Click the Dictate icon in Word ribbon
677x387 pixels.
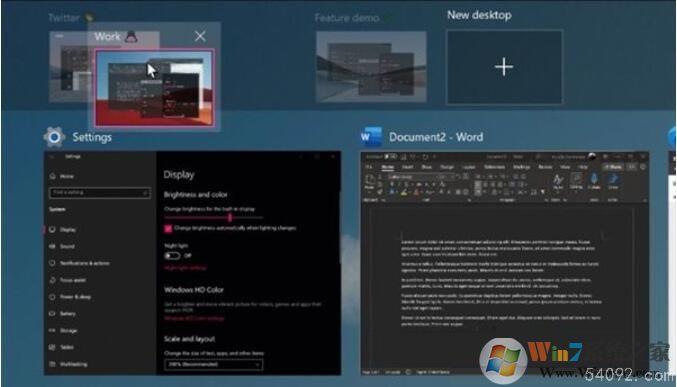coord(594,181)
